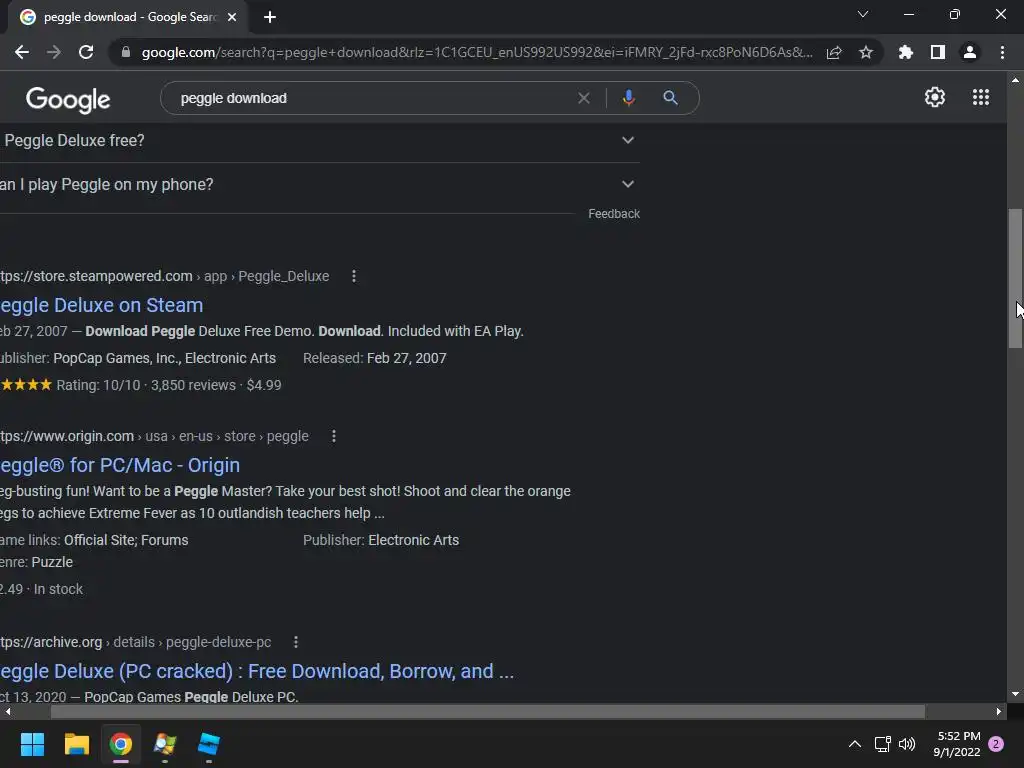Click the Feedback link

[614, 214]
